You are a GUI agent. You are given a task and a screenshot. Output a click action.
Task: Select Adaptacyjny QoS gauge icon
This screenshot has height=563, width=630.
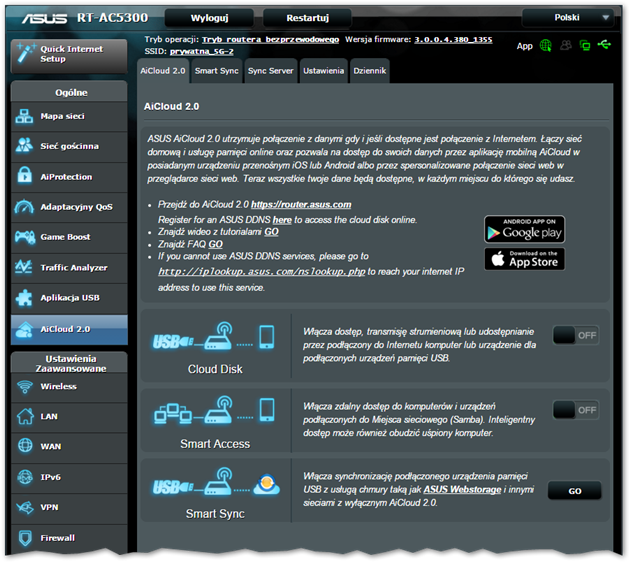tap(24, 207)
